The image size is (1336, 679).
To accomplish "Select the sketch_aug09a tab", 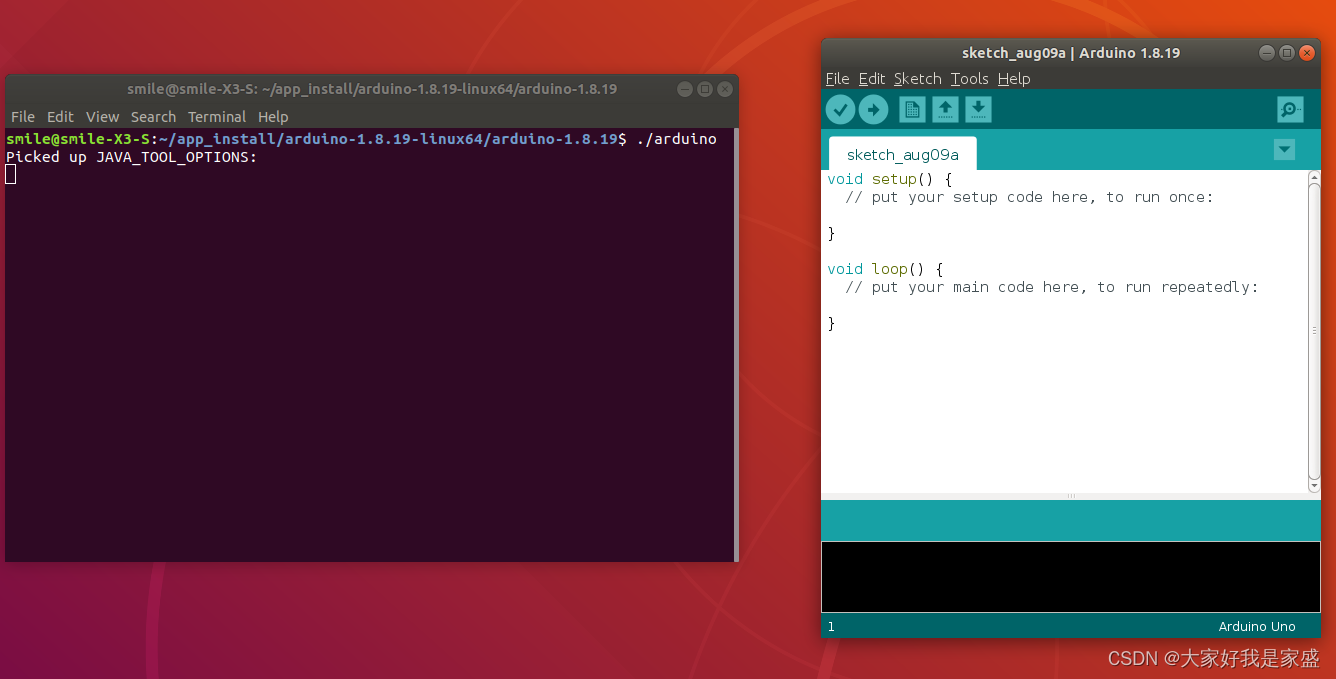I will 902,155.
